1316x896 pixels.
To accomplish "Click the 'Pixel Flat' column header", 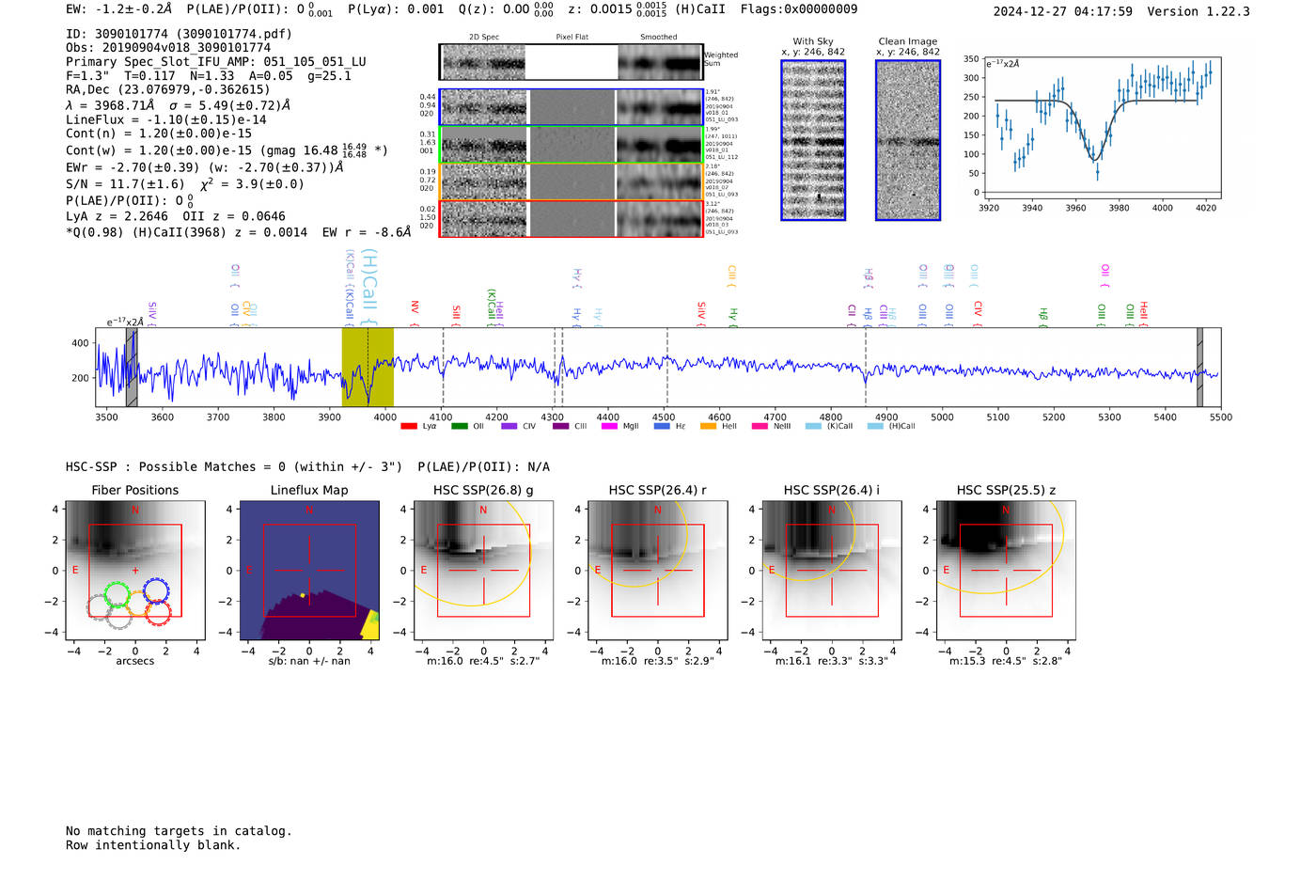I will [x=572, y=38].
